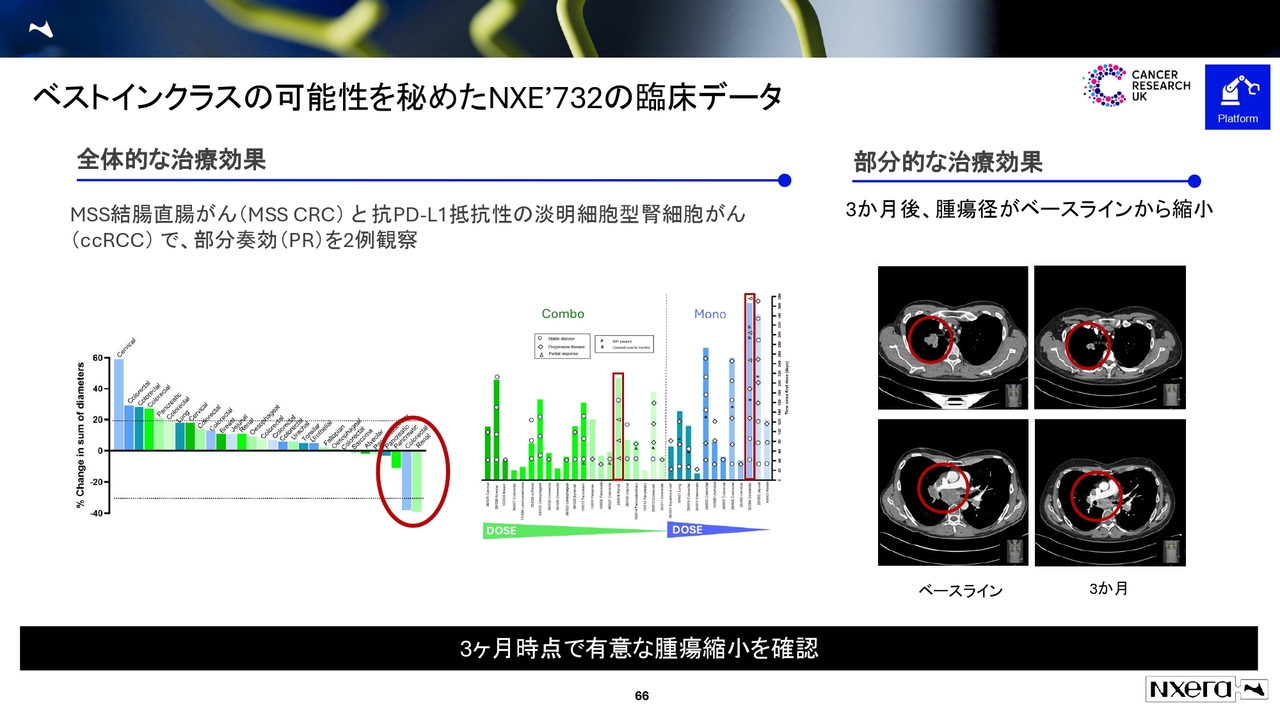Open the top-left baseline CT scan image
The height and width of the screenshot is (720, 1280).
(x=952, y=337)
